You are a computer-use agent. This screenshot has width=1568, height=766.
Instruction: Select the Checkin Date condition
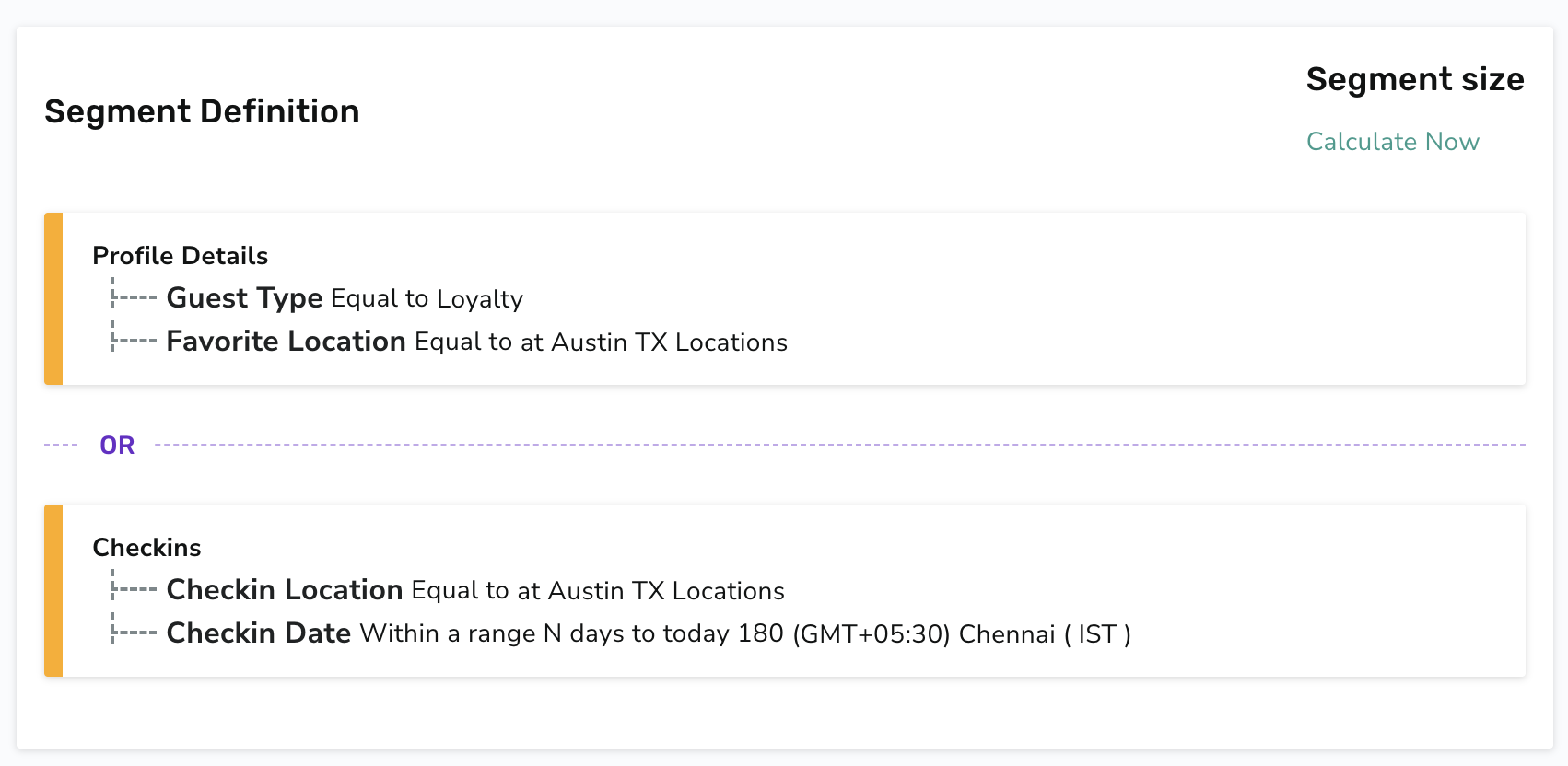pyautogui.click(x=649, y=633)
